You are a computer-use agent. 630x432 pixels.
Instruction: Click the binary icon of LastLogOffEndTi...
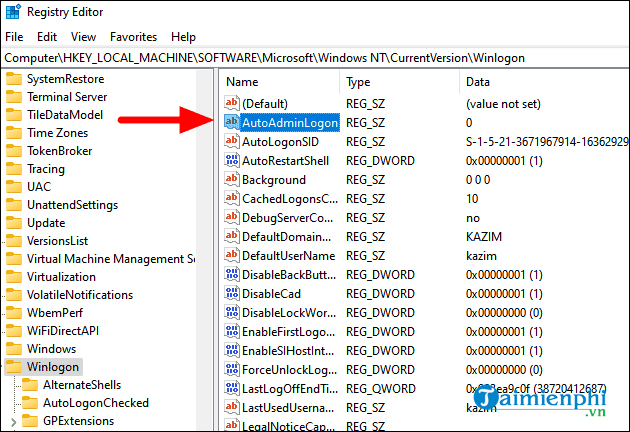(x=232, y=389)
